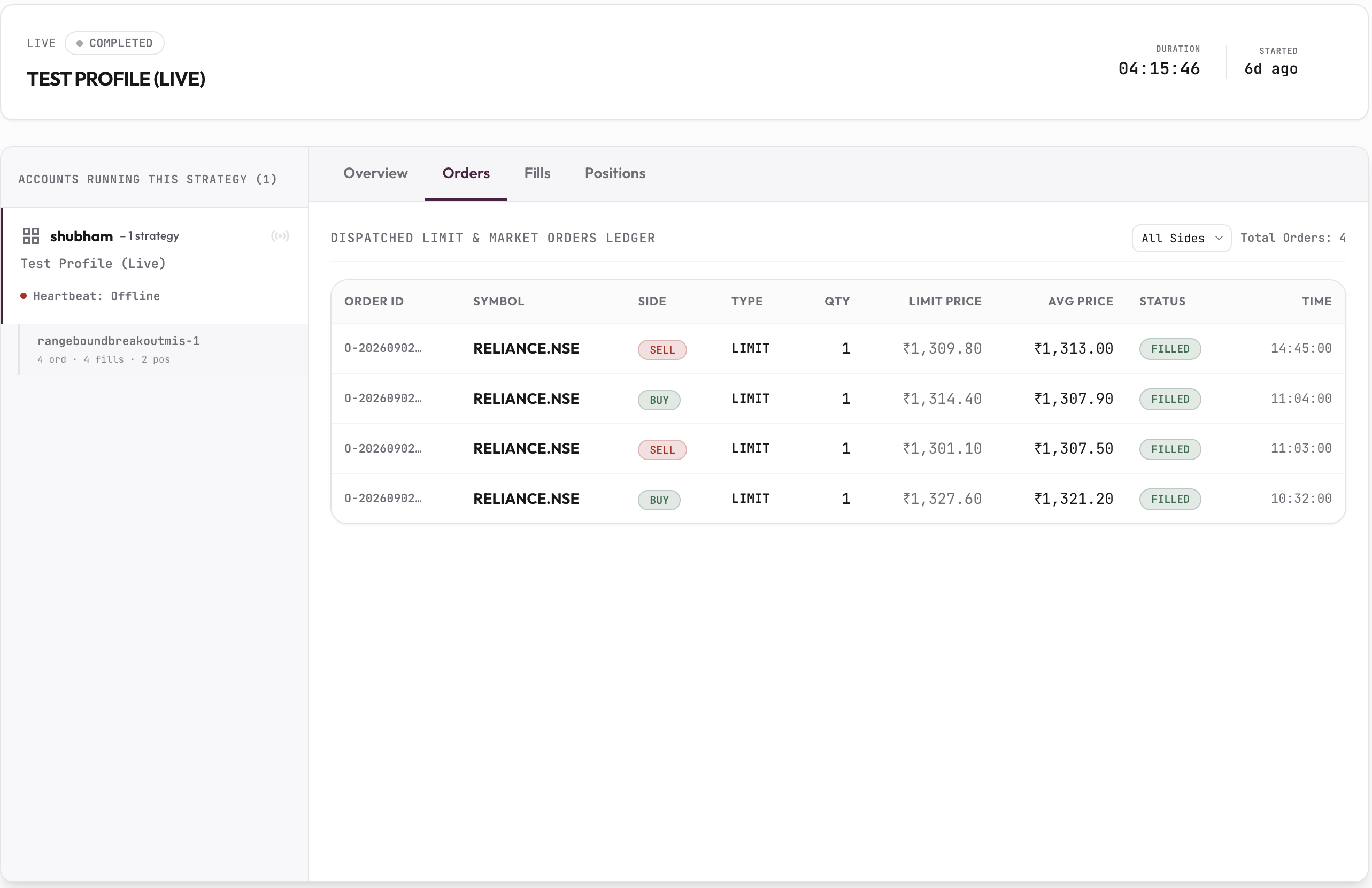Click the order ID of the 14:45:00 order
Image resolution: width=1372 pixels, height=888 pixels.
coord(383,348)
